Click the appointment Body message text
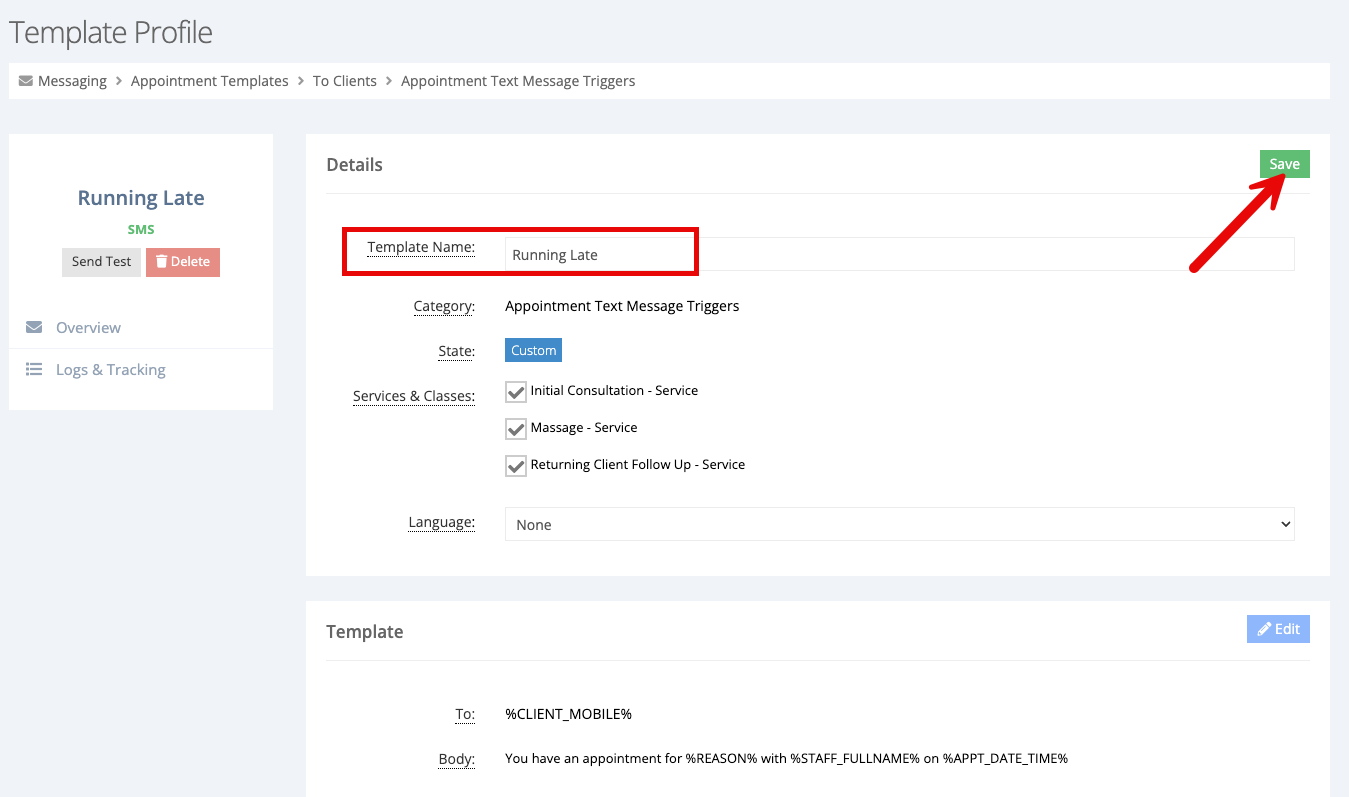 click(x=786, y=758)
